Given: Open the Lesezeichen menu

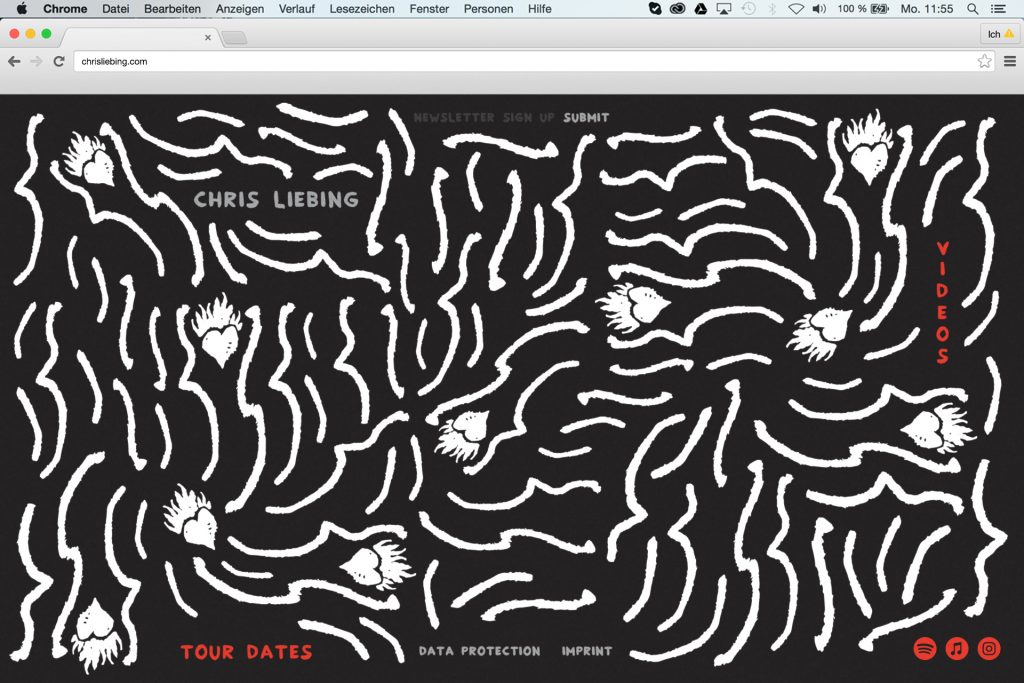Looking at the screenshot, I should pyautogui.click(x=362, y=9).
